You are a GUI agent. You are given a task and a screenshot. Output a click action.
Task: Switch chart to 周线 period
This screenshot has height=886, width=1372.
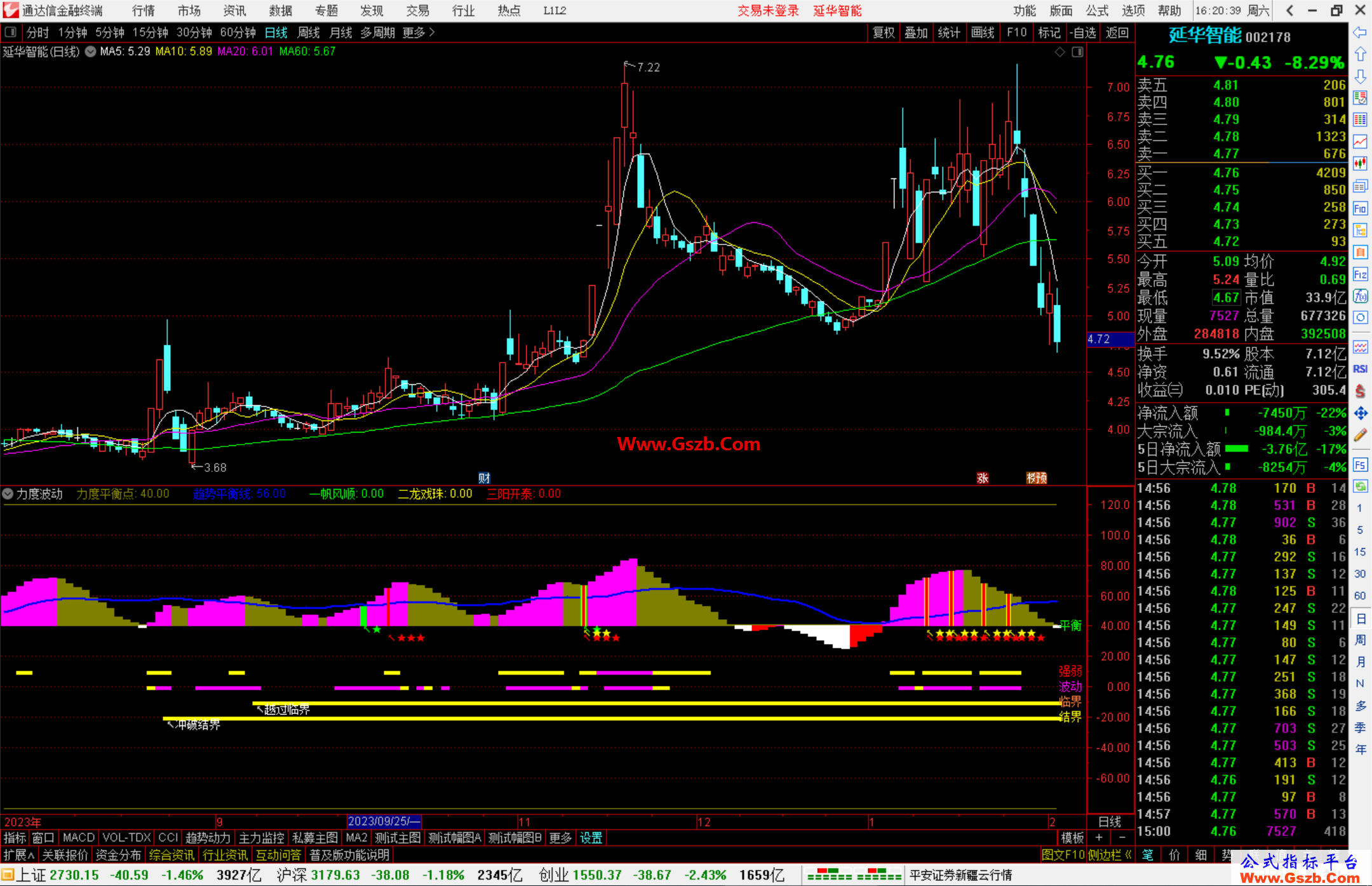pos(309,32)
